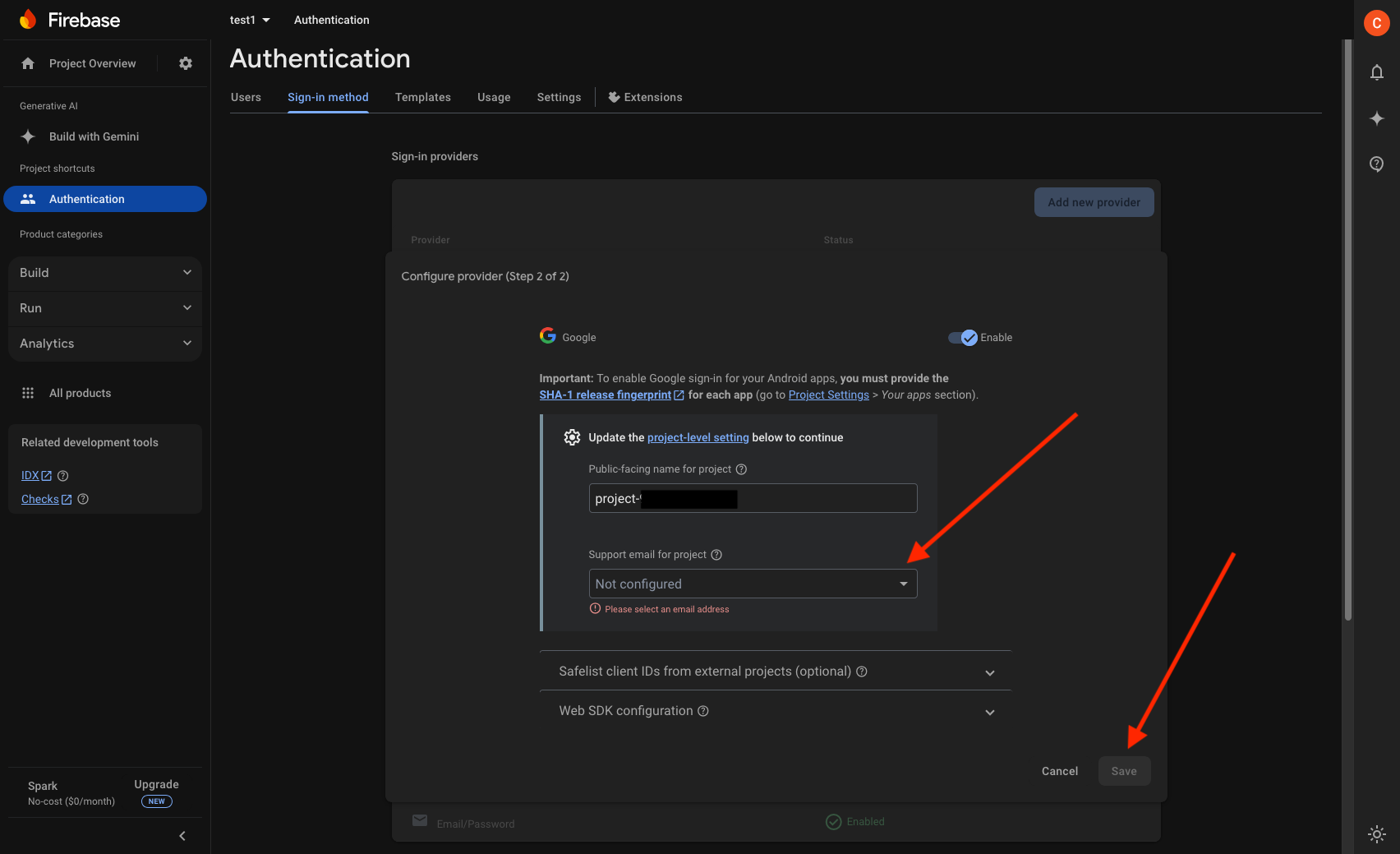The height and width of the screenshot is (854, 1400).
Task: Open the IDX link
Action: (x=36, y=476)
